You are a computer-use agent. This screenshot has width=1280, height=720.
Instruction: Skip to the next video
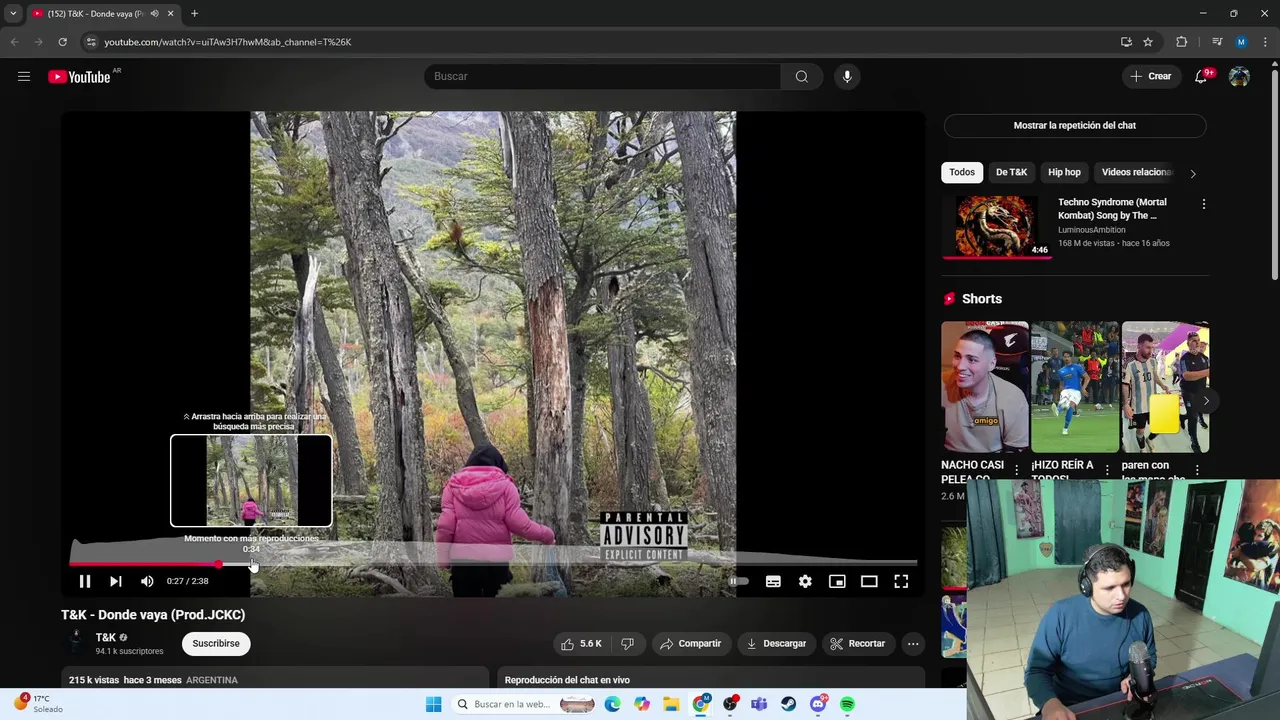point(116,581)
